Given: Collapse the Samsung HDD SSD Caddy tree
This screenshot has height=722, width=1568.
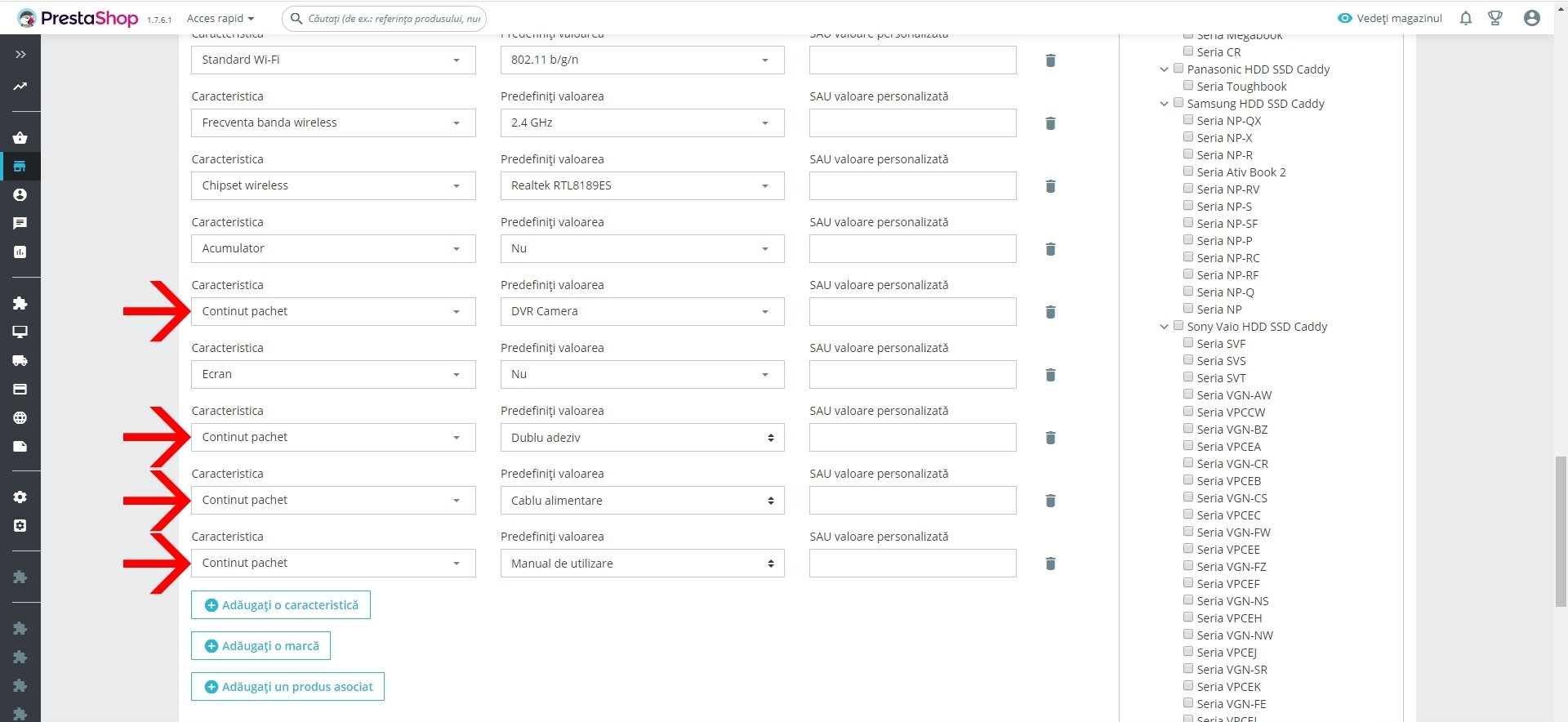Looking at the screenshot, I should [1165, 104].
